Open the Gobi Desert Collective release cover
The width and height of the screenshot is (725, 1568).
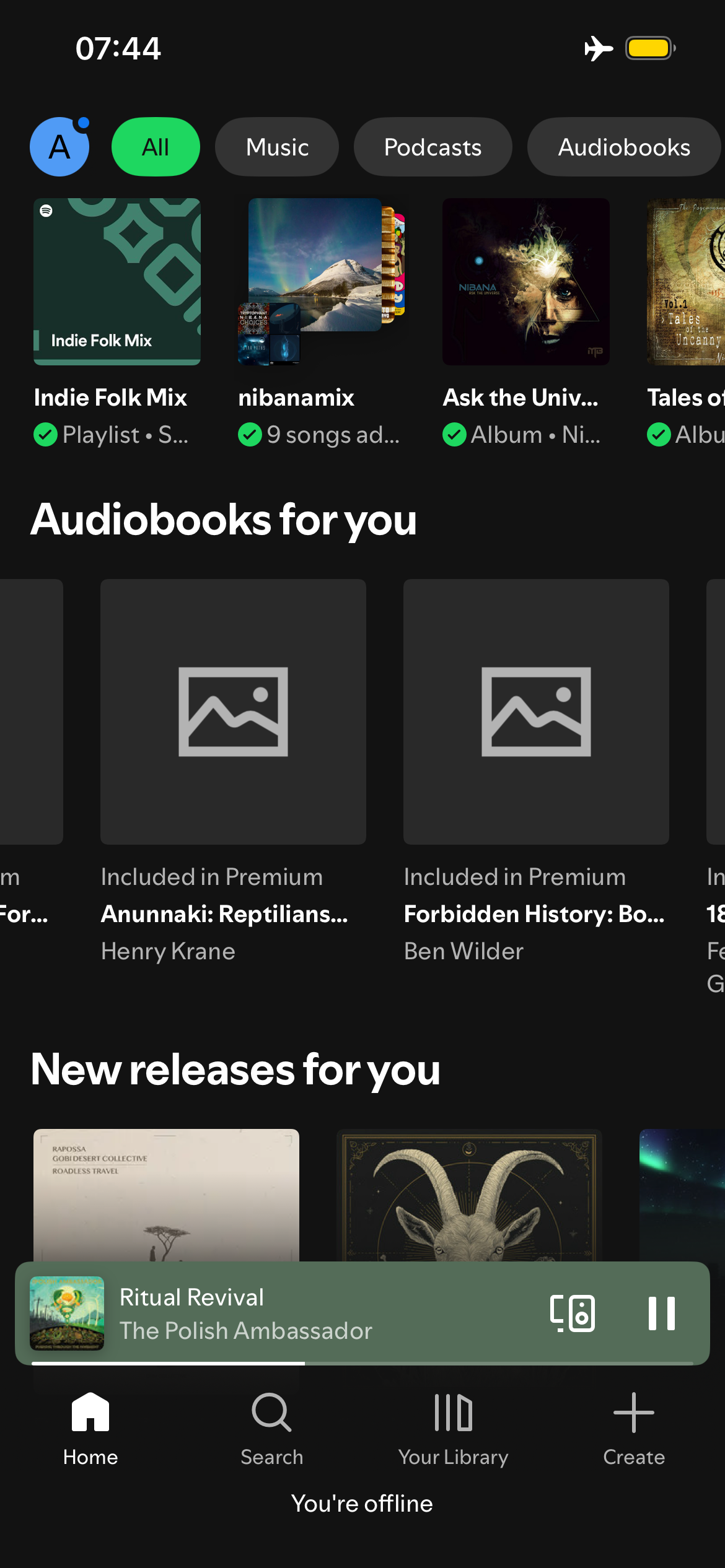tap(166, 1195)
